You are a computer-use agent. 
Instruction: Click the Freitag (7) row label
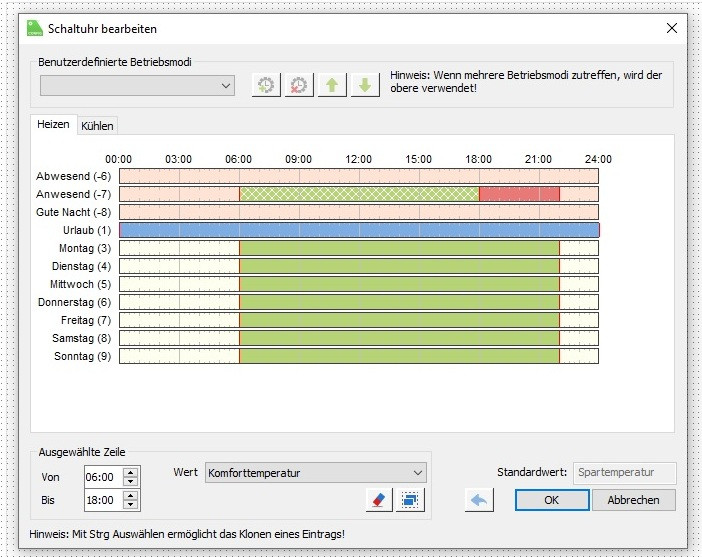click(x=86, y=320)
